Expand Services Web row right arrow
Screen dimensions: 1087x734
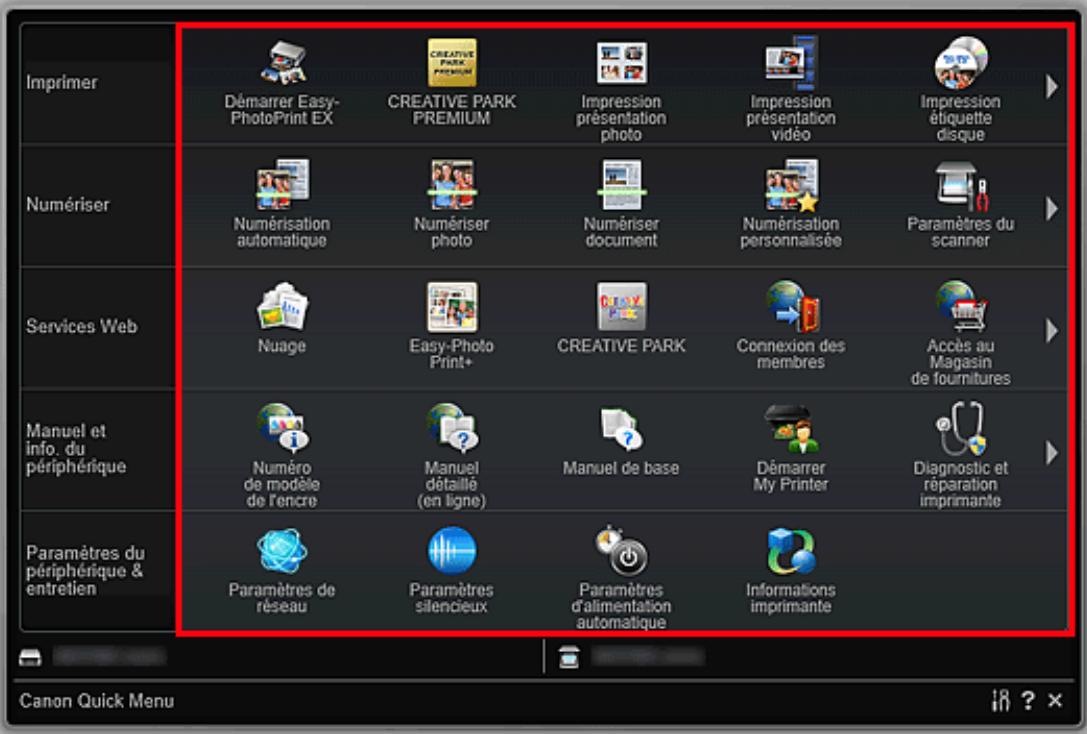tap(1052, 331)
